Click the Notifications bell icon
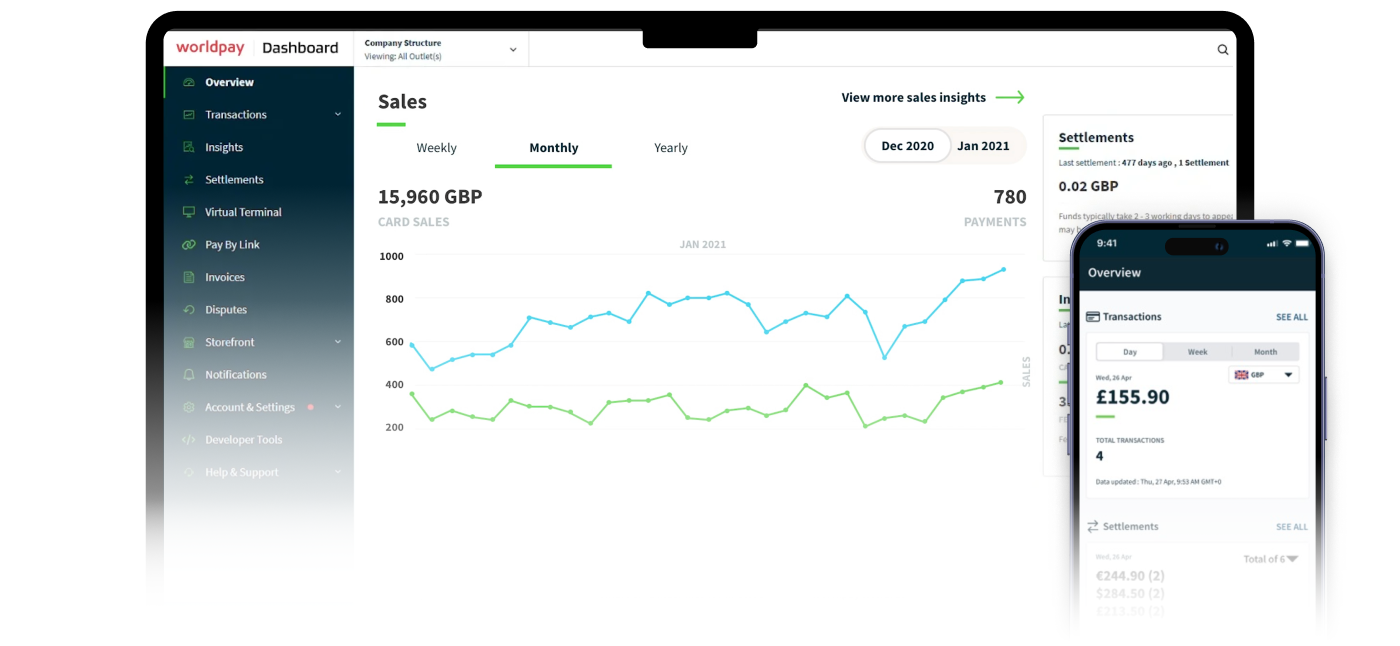 click(188, 375)
